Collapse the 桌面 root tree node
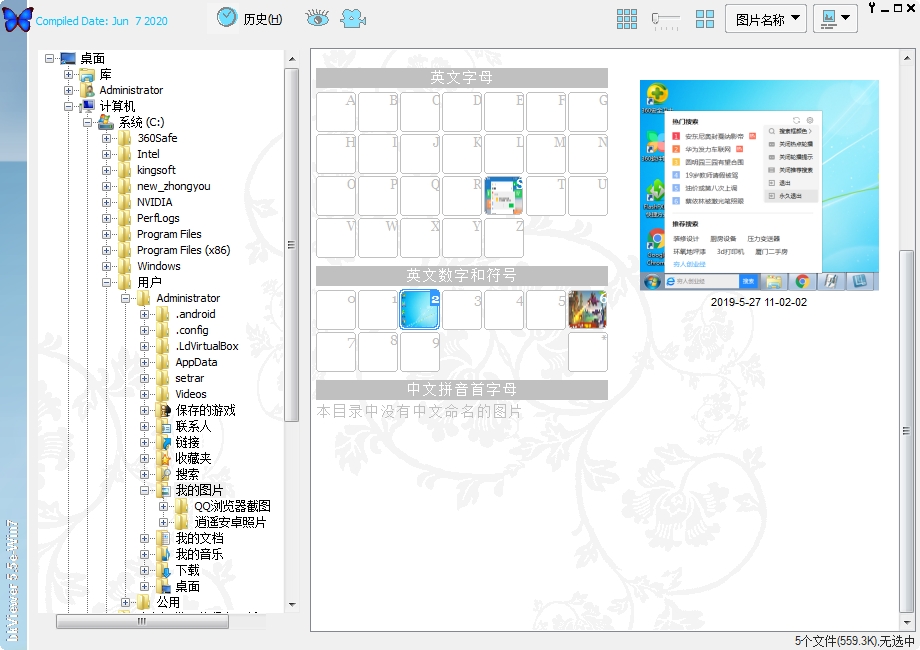Viewport: 920px width, 650px height. pos(49,58)
